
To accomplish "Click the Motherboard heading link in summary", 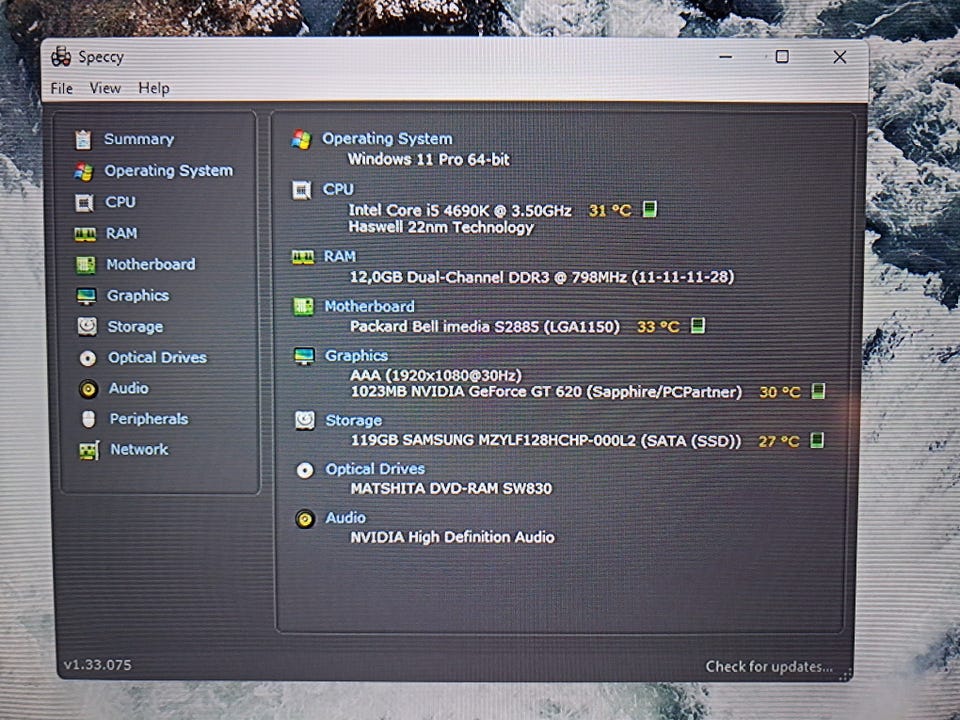I will [x=369, y=306].
